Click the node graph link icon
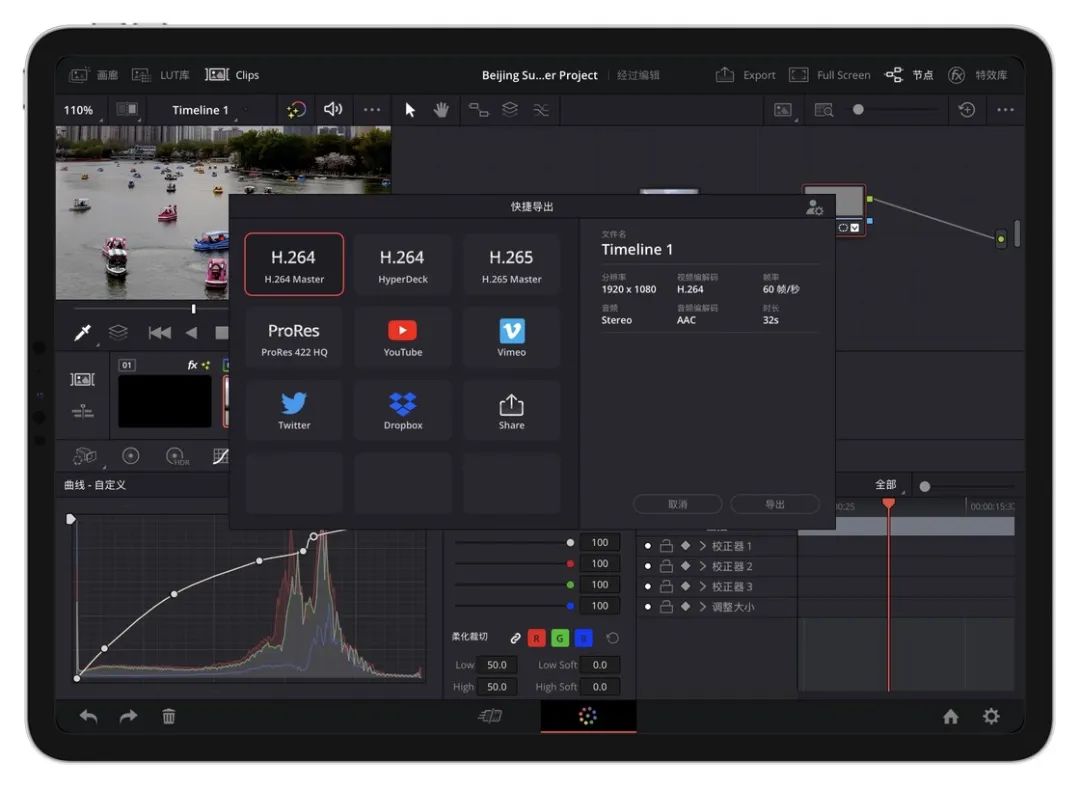Viewport: 1080px width, 789px height. 478,109
